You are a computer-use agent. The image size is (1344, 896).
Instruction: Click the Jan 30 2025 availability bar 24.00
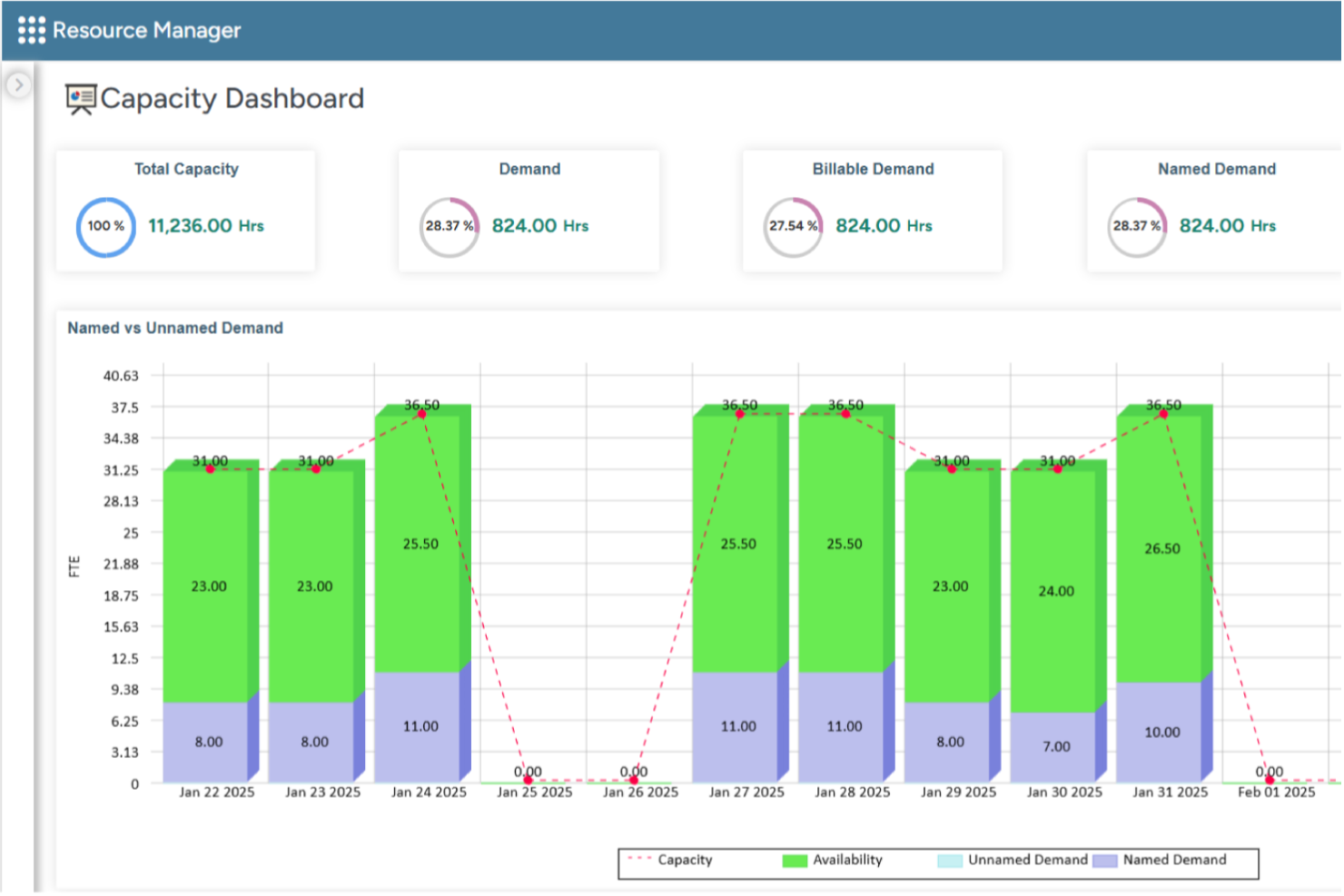coord(1053,592)
